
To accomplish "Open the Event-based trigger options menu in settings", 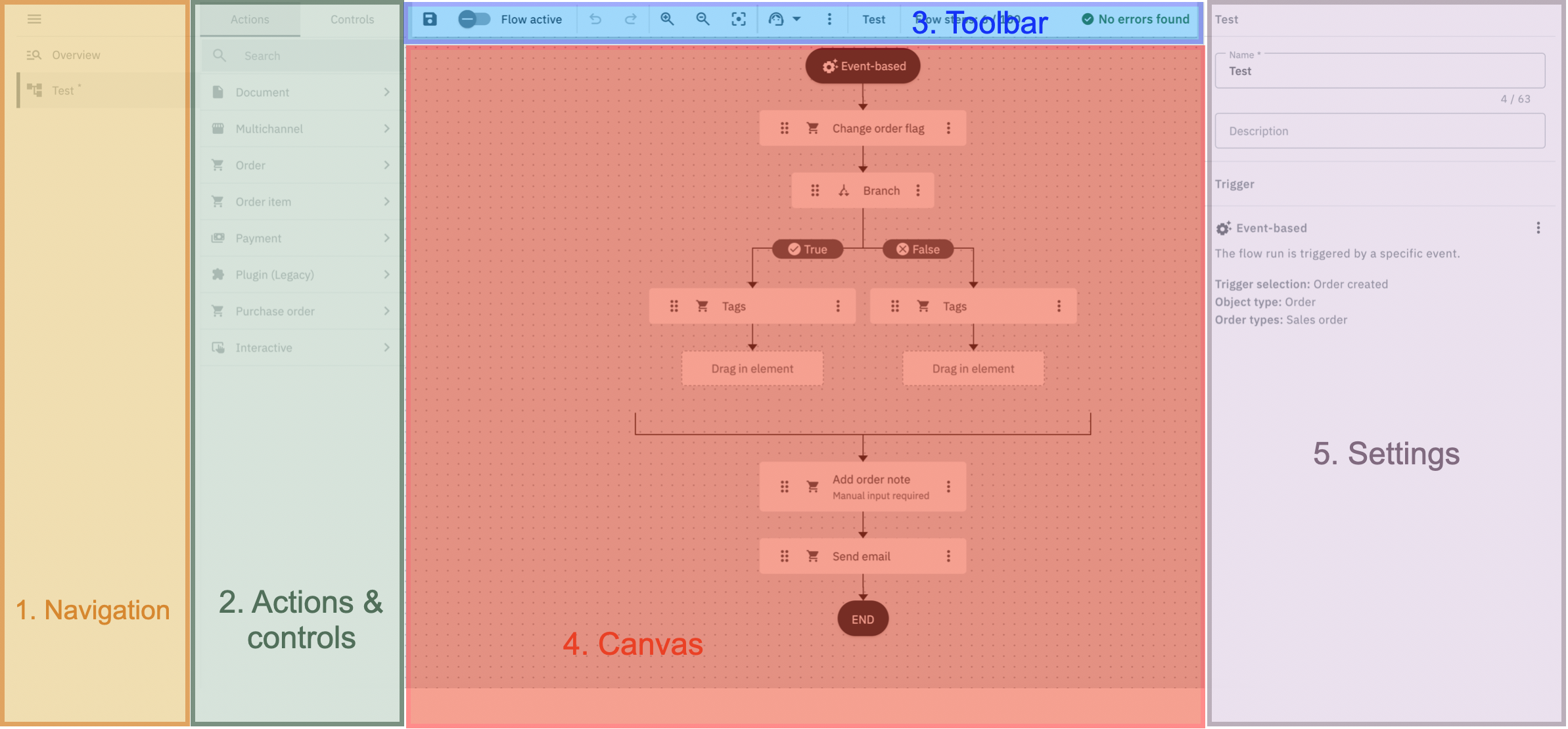I will coord(1538,228).
